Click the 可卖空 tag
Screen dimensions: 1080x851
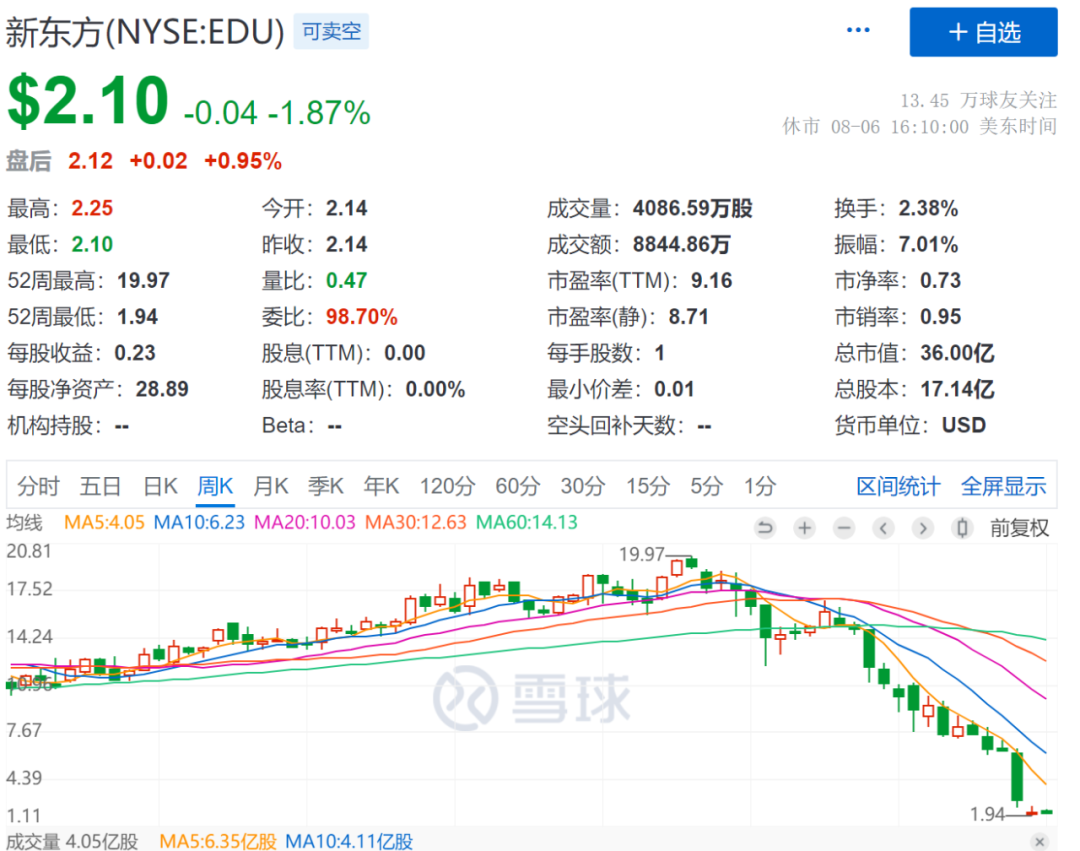tap(331, 32)
